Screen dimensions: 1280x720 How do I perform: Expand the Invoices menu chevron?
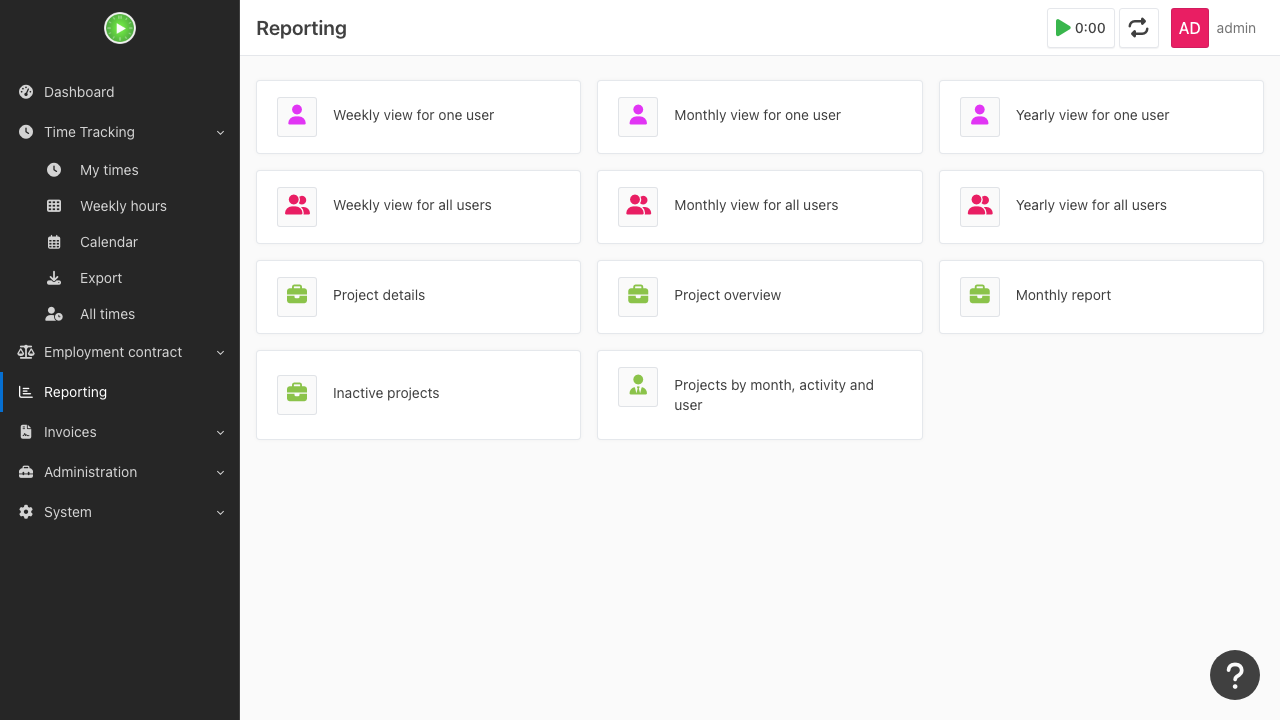221,432
